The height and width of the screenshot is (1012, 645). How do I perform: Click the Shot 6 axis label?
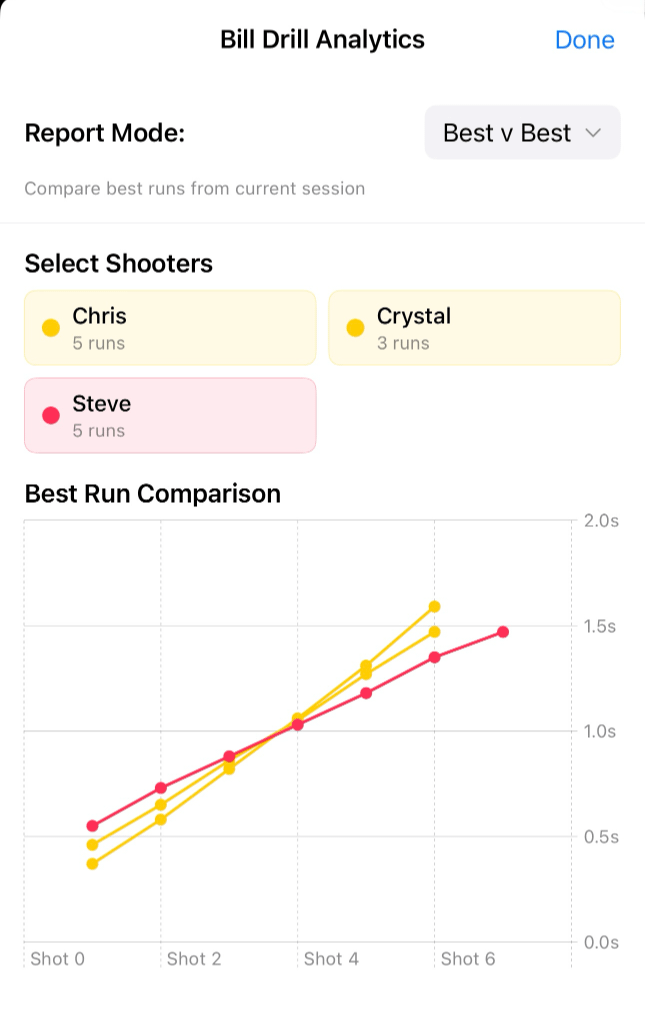[468, 959]
